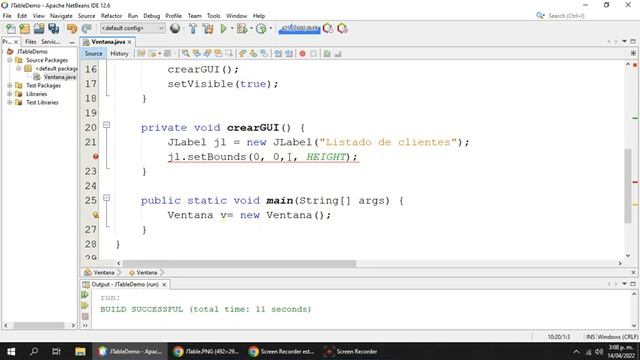Click the Toggle Rectangular Selection icon
640x360 pixels.
(x=229, y=53)
